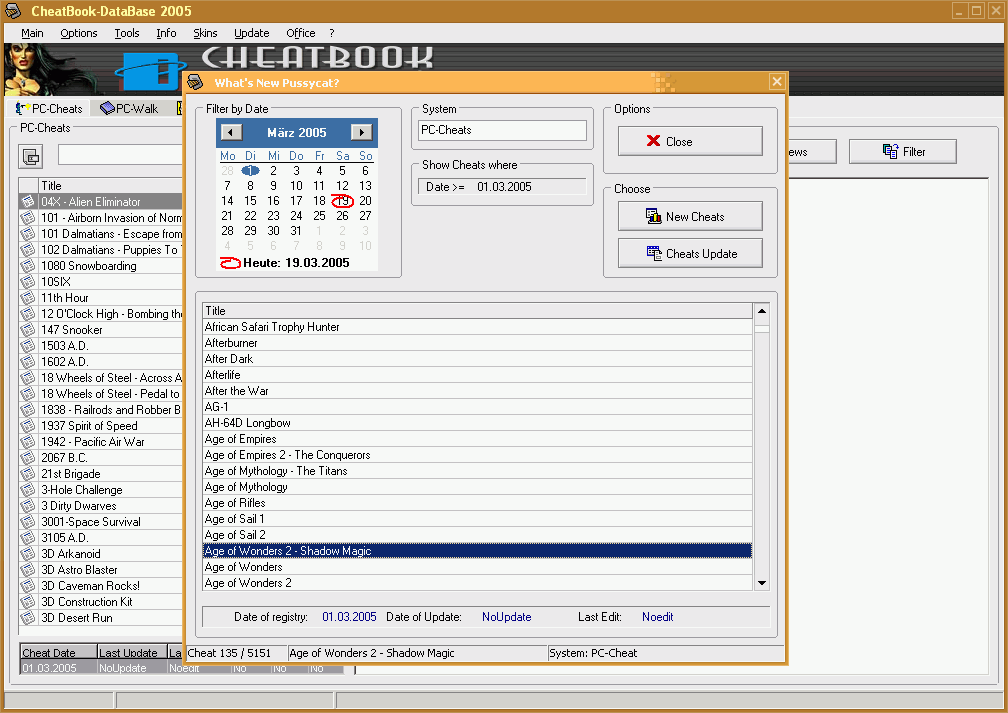Click icon button beside PC-Cheats search field

coord(31,156)
